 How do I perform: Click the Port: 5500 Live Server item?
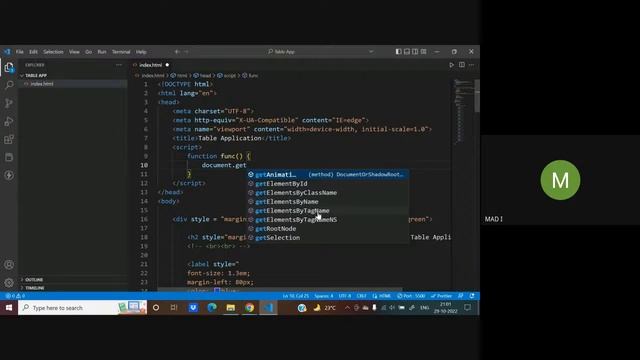(411, 296)
